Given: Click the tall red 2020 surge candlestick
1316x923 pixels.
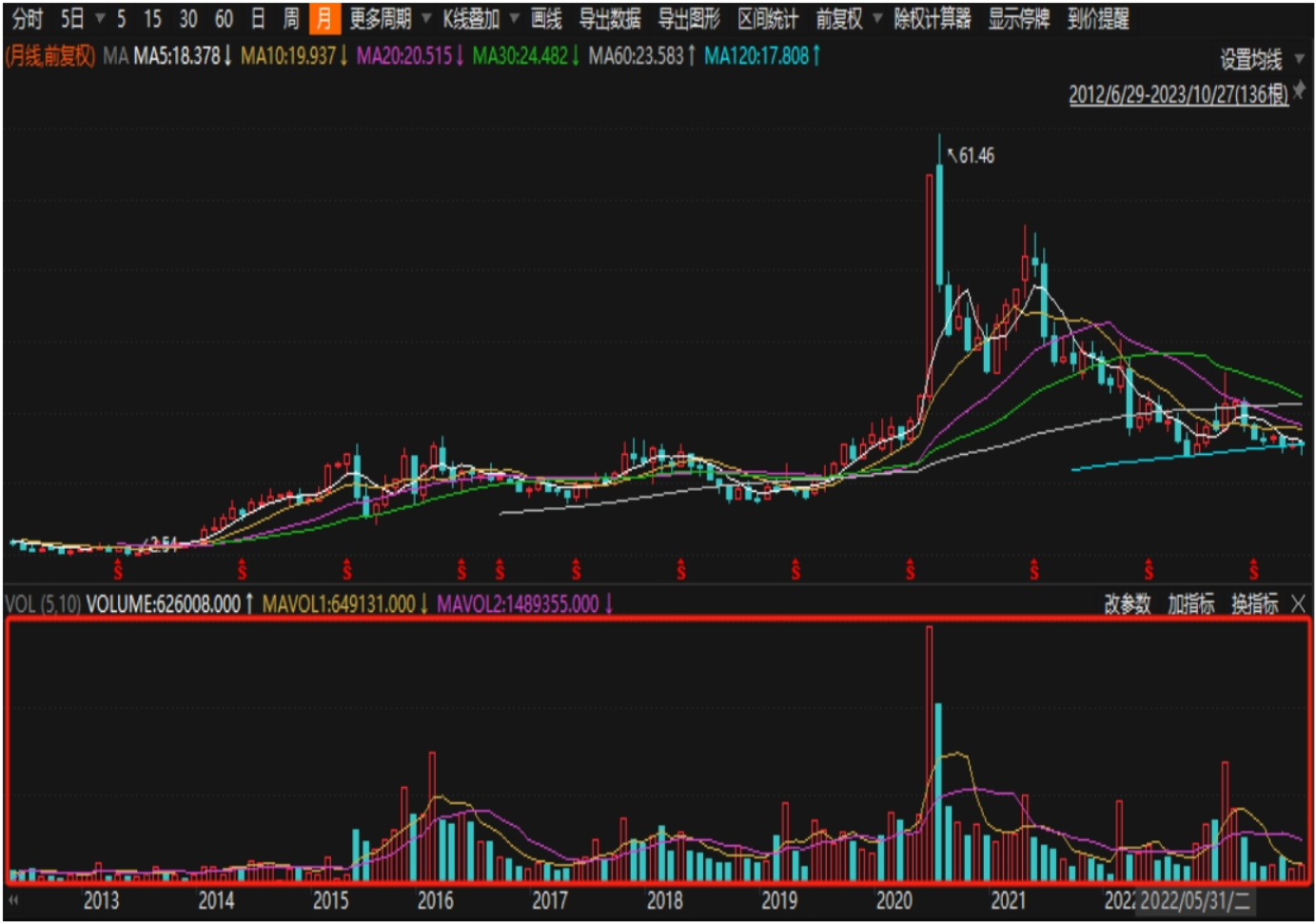Looking at the screenshot, I should click(x=929, y=285).
